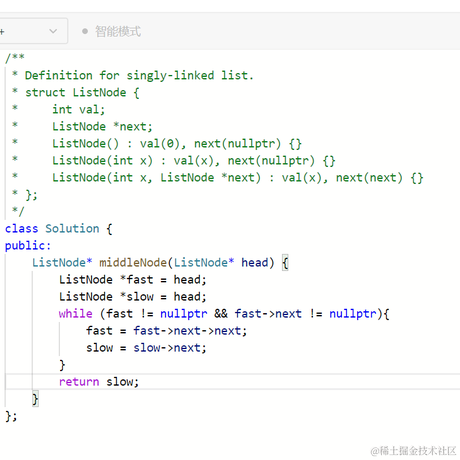Click the 'middleNode' function name
The image size is (460, 460).
point(133,263)
